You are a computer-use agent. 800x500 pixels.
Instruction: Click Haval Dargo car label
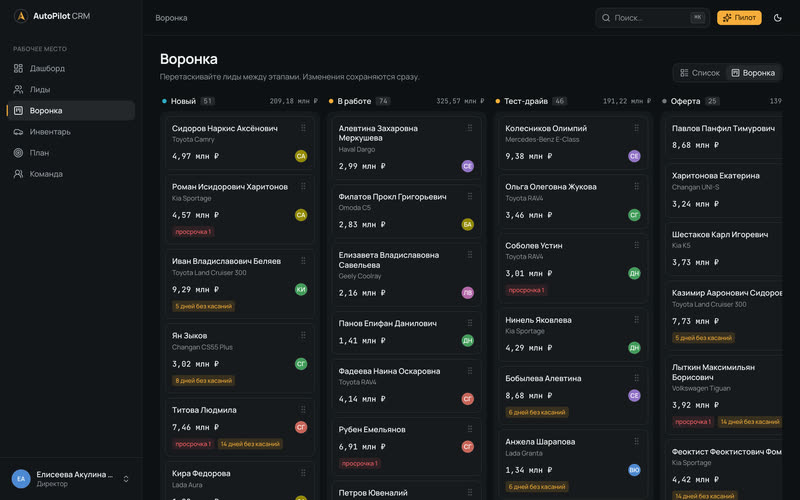[x=357, y=149]
